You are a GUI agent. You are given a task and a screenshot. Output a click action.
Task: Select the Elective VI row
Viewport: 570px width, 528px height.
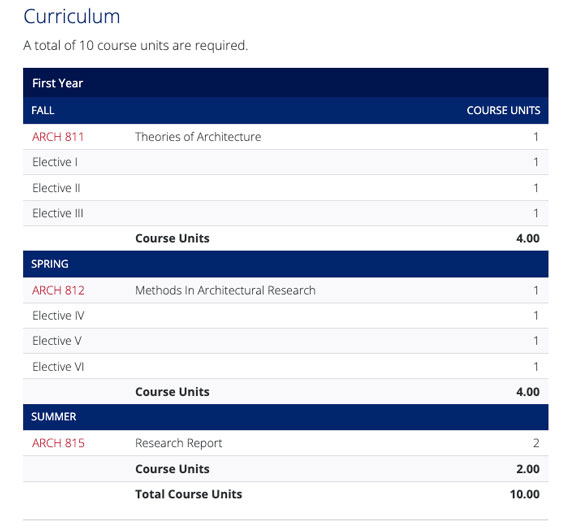point(286,367)
